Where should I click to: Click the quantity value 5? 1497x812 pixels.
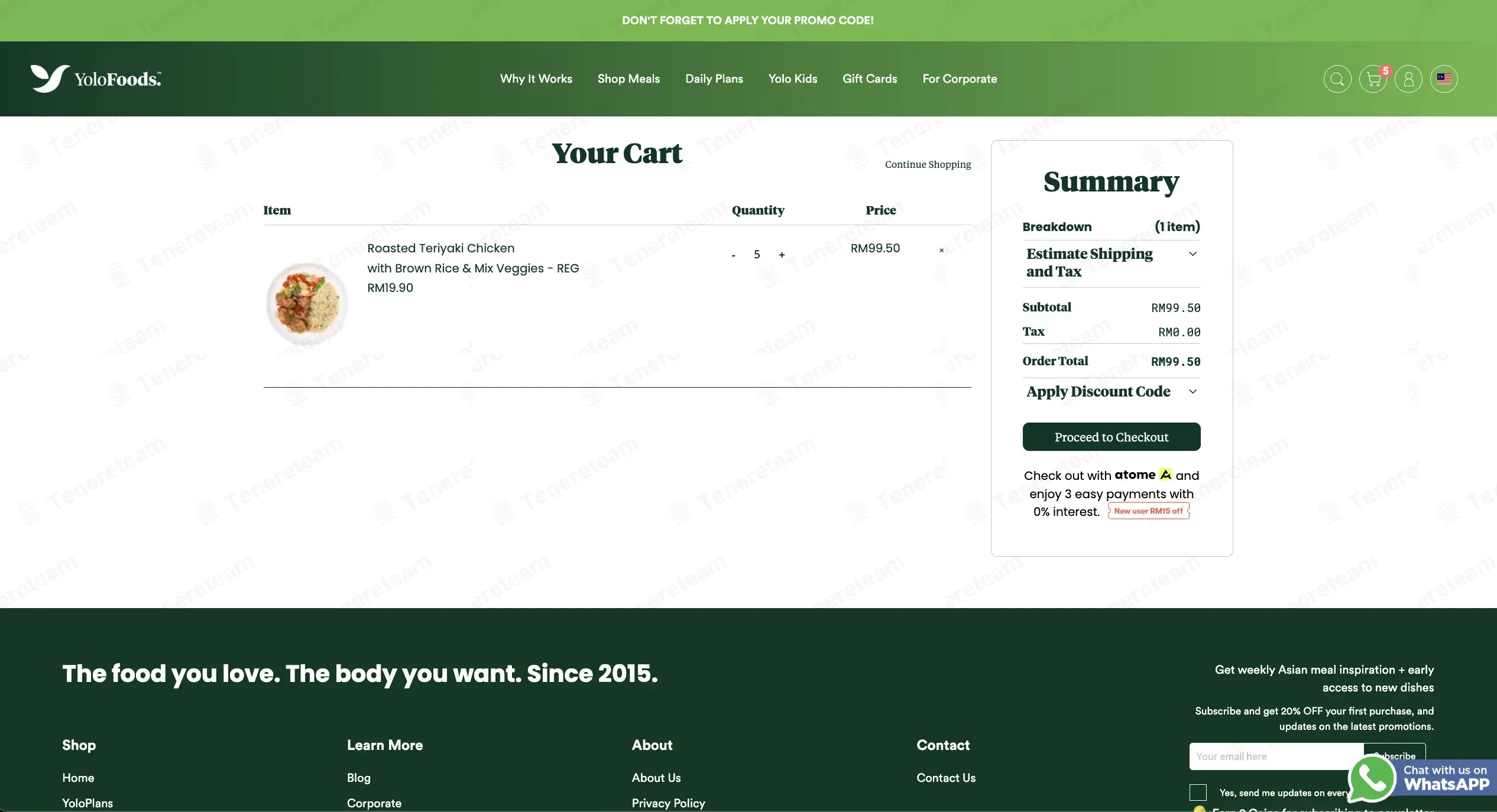(757, 254)
